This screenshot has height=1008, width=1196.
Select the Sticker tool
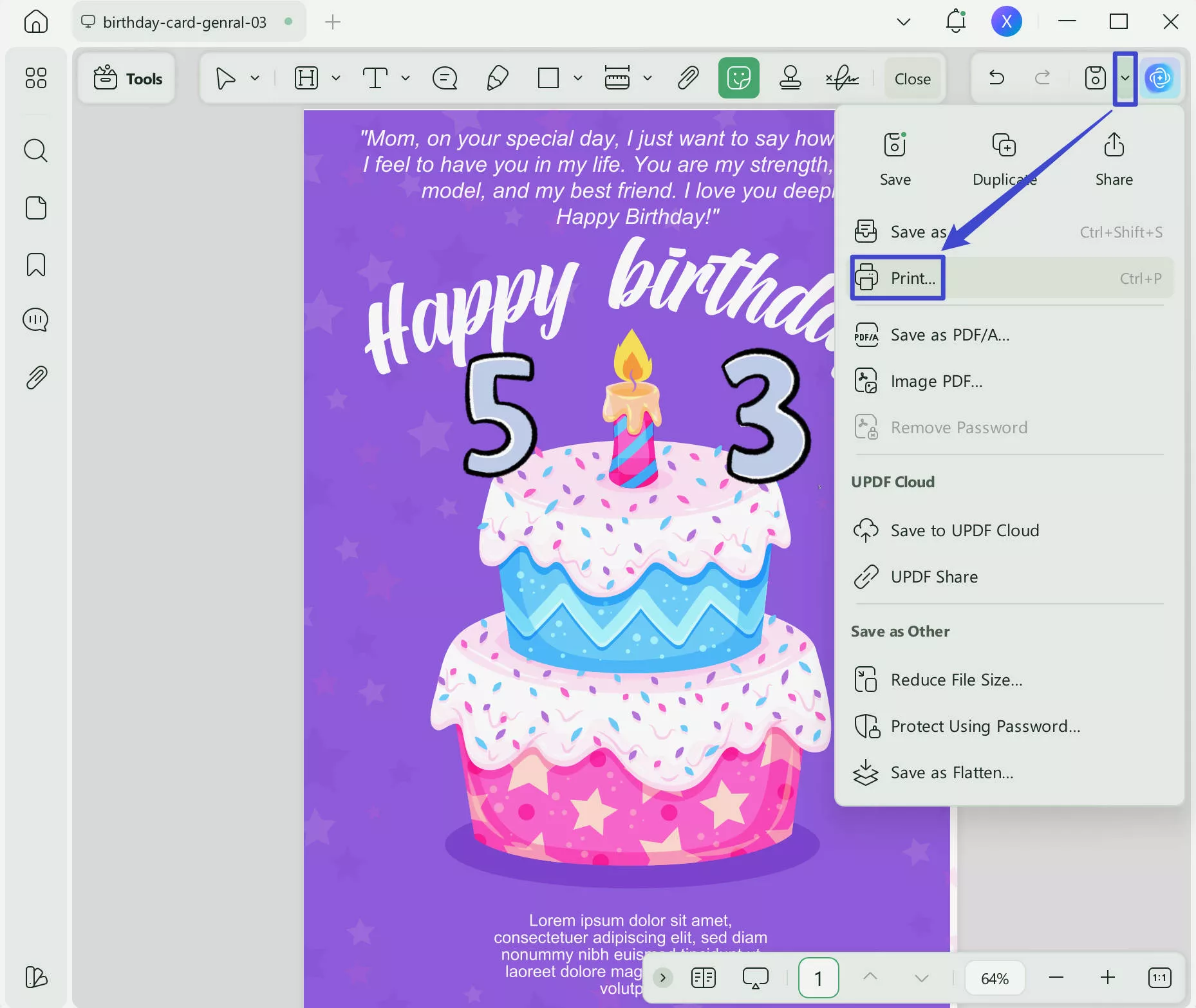point(738,77)
